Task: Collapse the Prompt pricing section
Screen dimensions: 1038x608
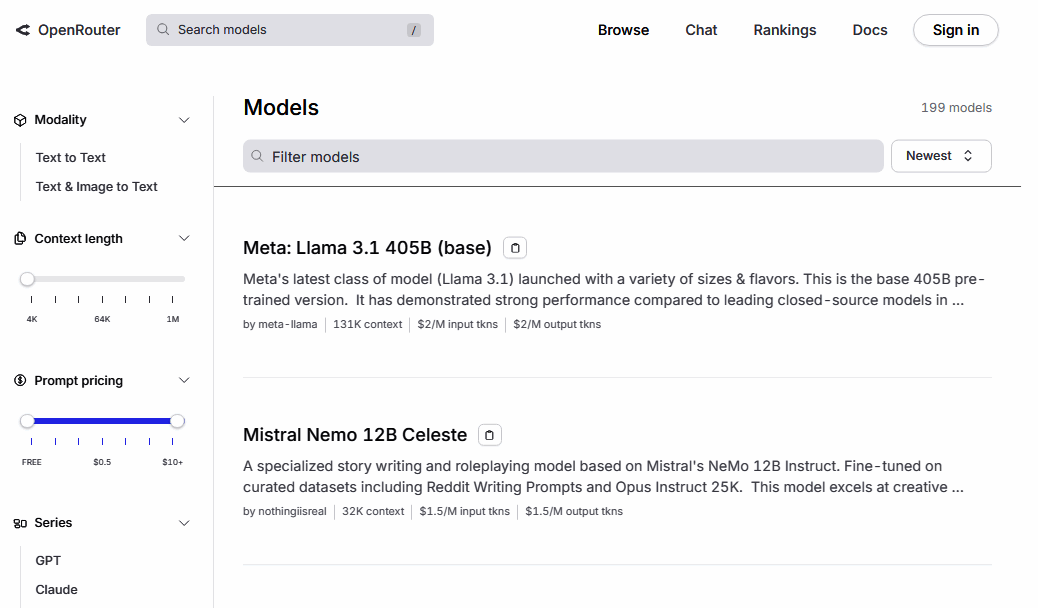Action: pos(184,380)
